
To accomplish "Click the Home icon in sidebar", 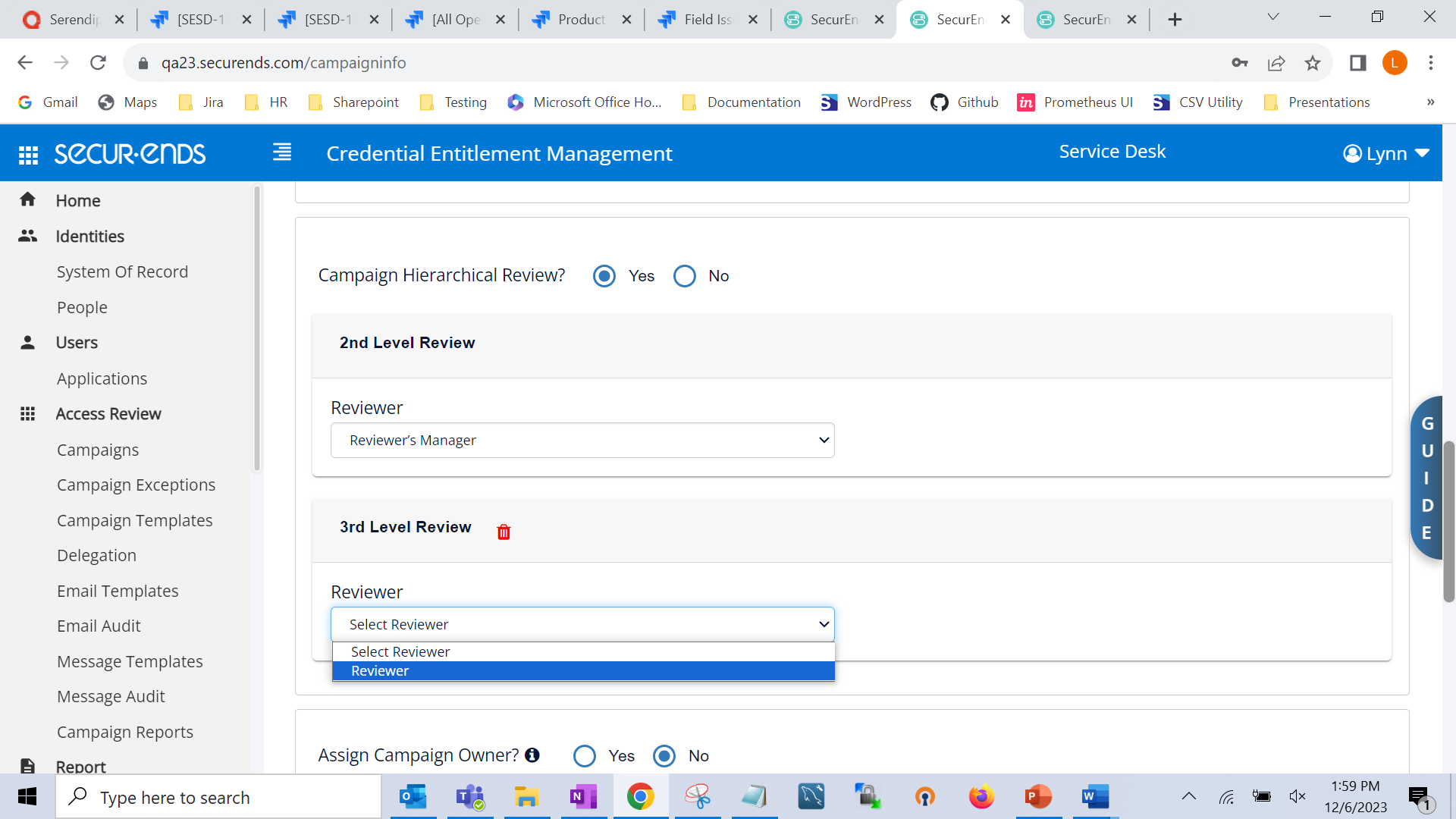I will click(28, 199).
